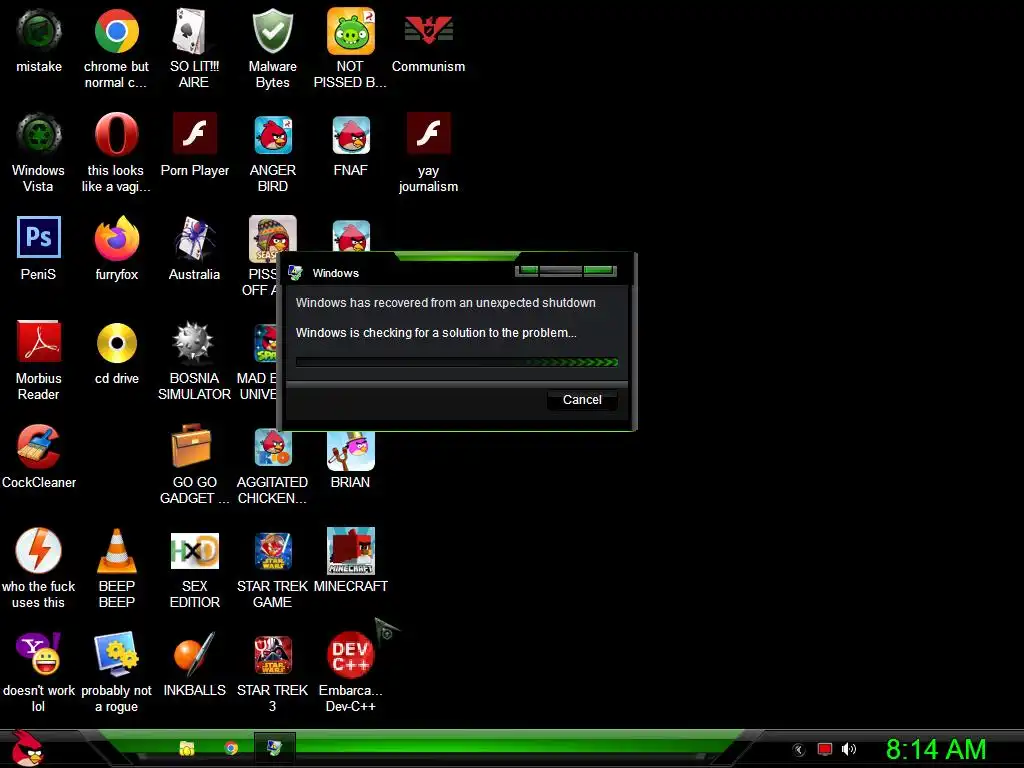
Task: Open the Embarcadero Dev-C++ icon
Action: (351, 654)
